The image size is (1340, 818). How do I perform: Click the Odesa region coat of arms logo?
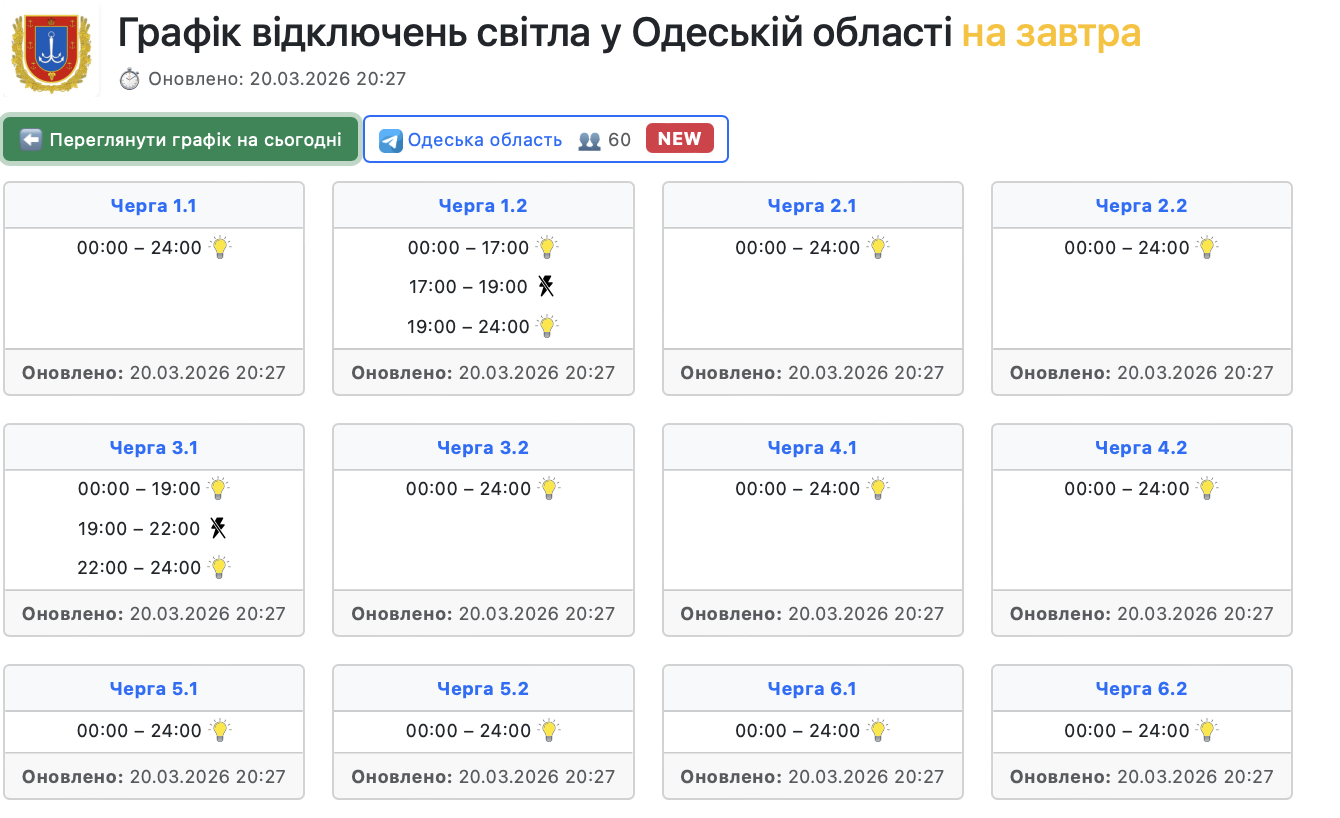tap(50, 50)
